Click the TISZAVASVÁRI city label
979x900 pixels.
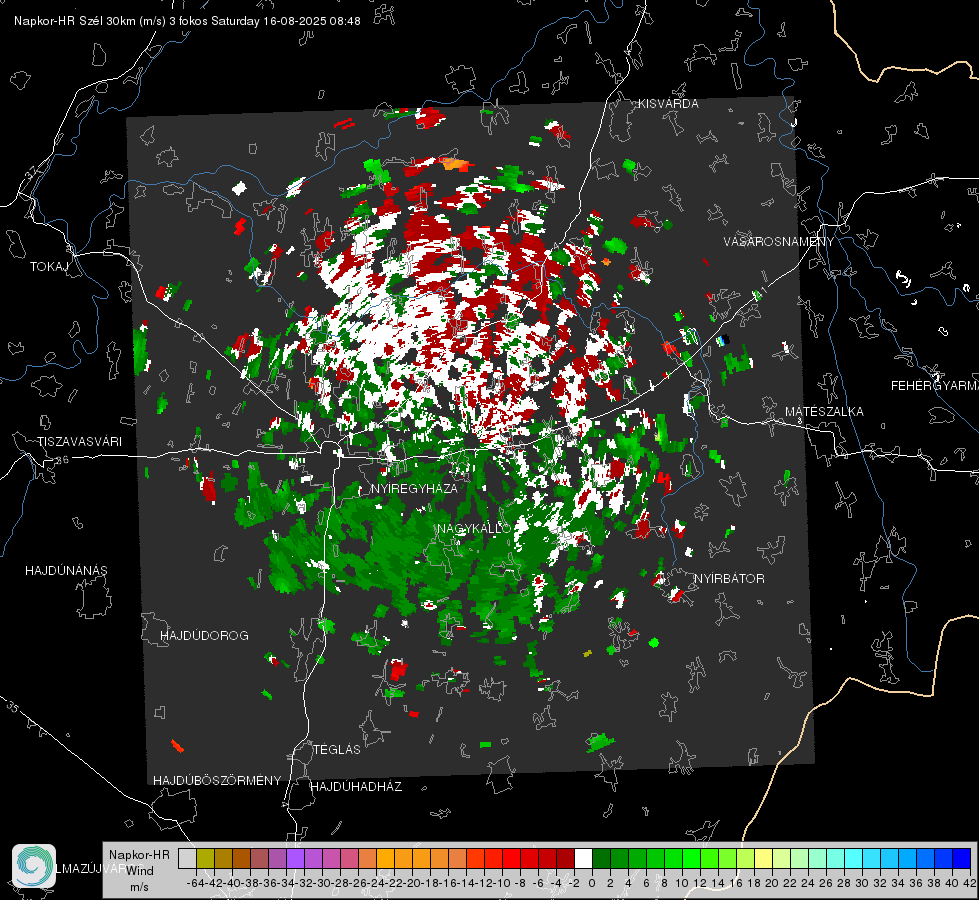pyautogui.click(x=79, y=442)
